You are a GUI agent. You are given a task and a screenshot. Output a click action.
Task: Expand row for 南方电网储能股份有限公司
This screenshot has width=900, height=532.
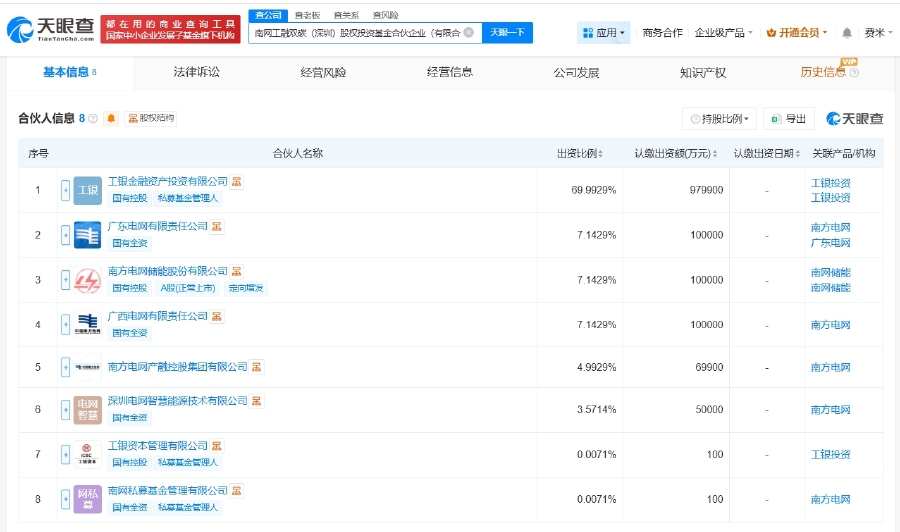click(x=66, y=280)
